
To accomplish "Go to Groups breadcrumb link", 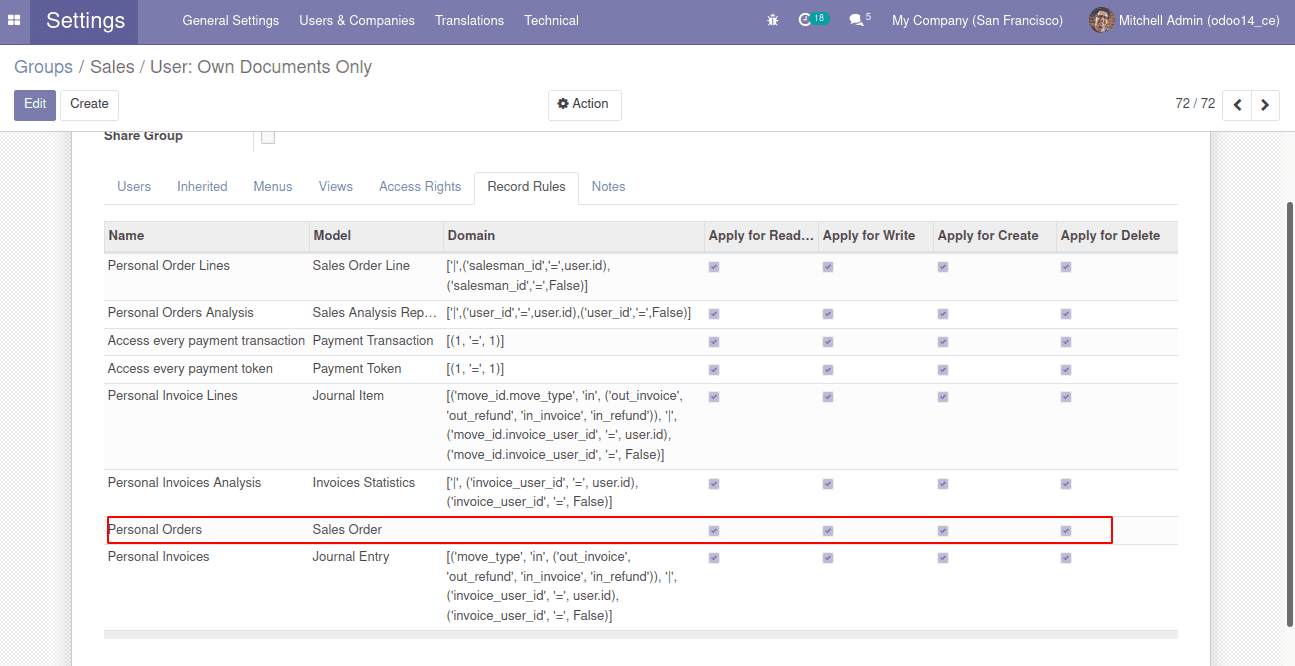I will point(43,67).
